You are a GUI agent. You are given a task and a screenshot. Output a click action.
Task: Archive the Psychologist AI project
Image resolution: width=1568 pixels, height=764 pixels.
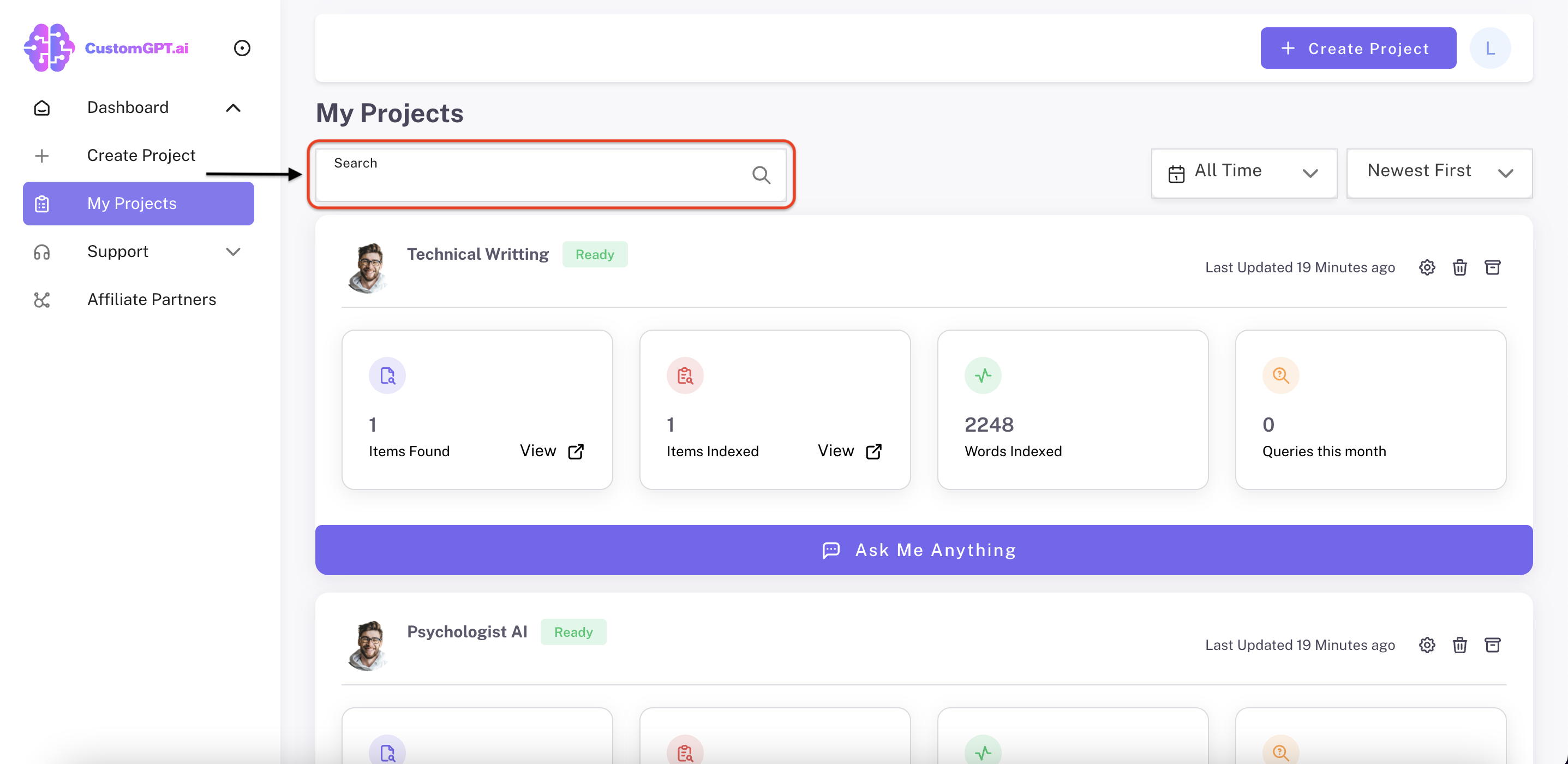1493,644
